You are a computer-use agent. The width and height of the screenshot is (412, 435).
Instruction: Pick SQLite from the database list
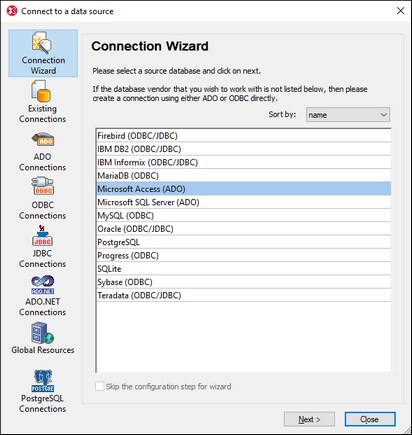pos(243,269)
